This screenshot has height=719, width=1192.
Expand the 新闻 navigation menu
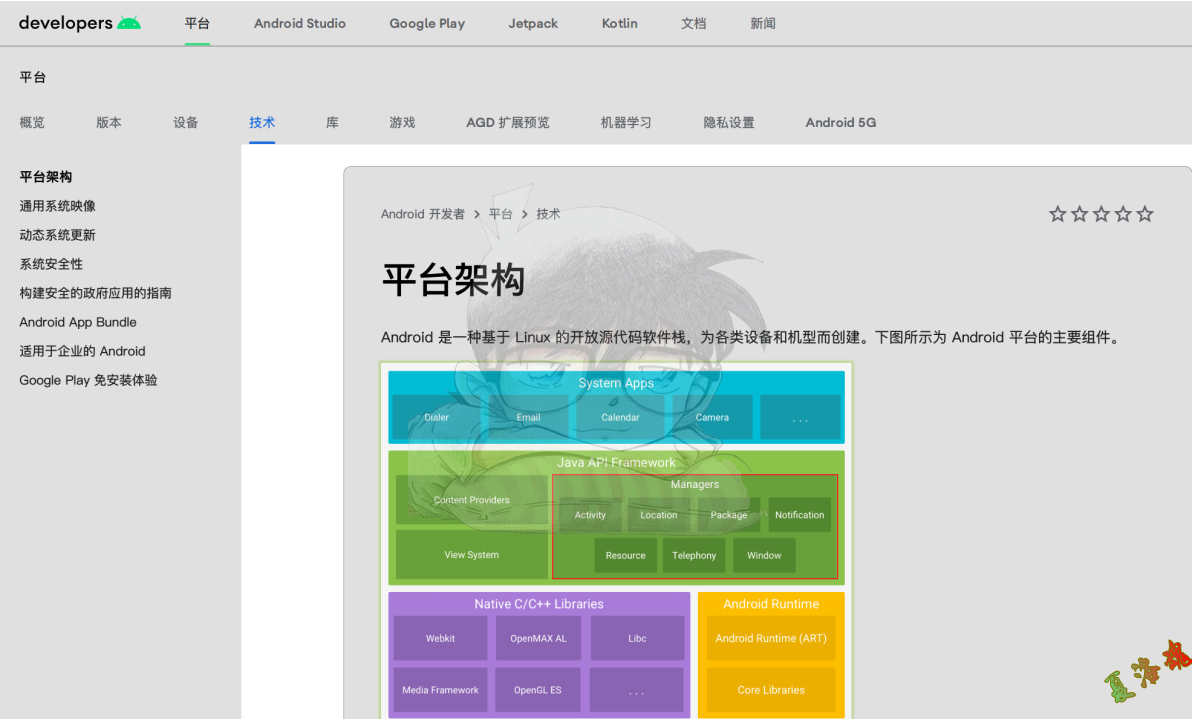click(x=764, y=23)
